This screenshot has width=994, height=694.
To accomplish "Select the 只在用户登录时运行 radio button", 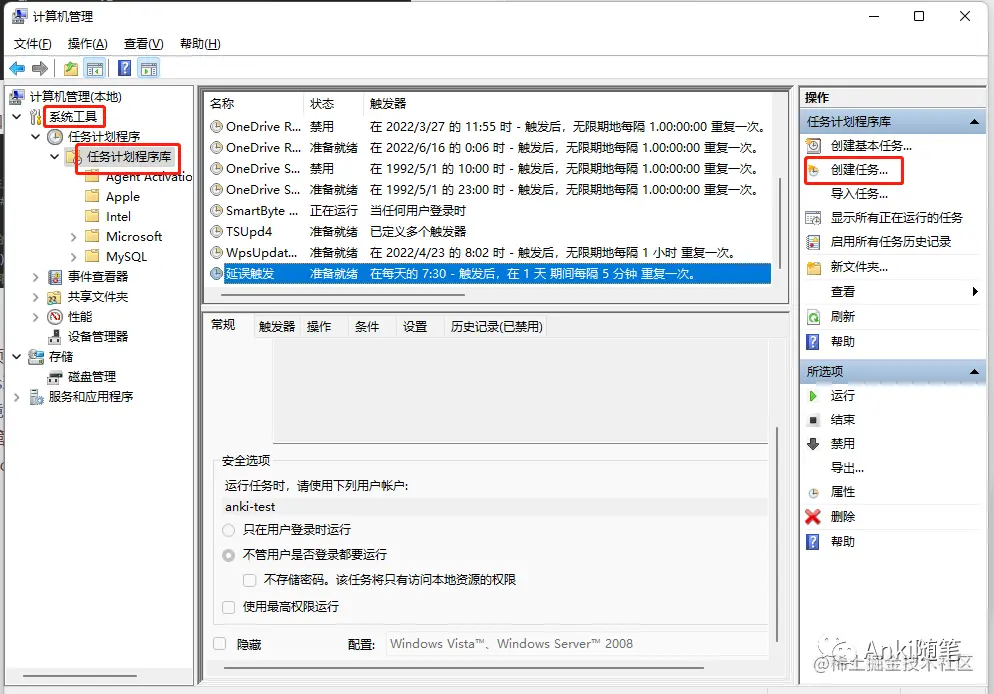I will (x=227, y=532).
